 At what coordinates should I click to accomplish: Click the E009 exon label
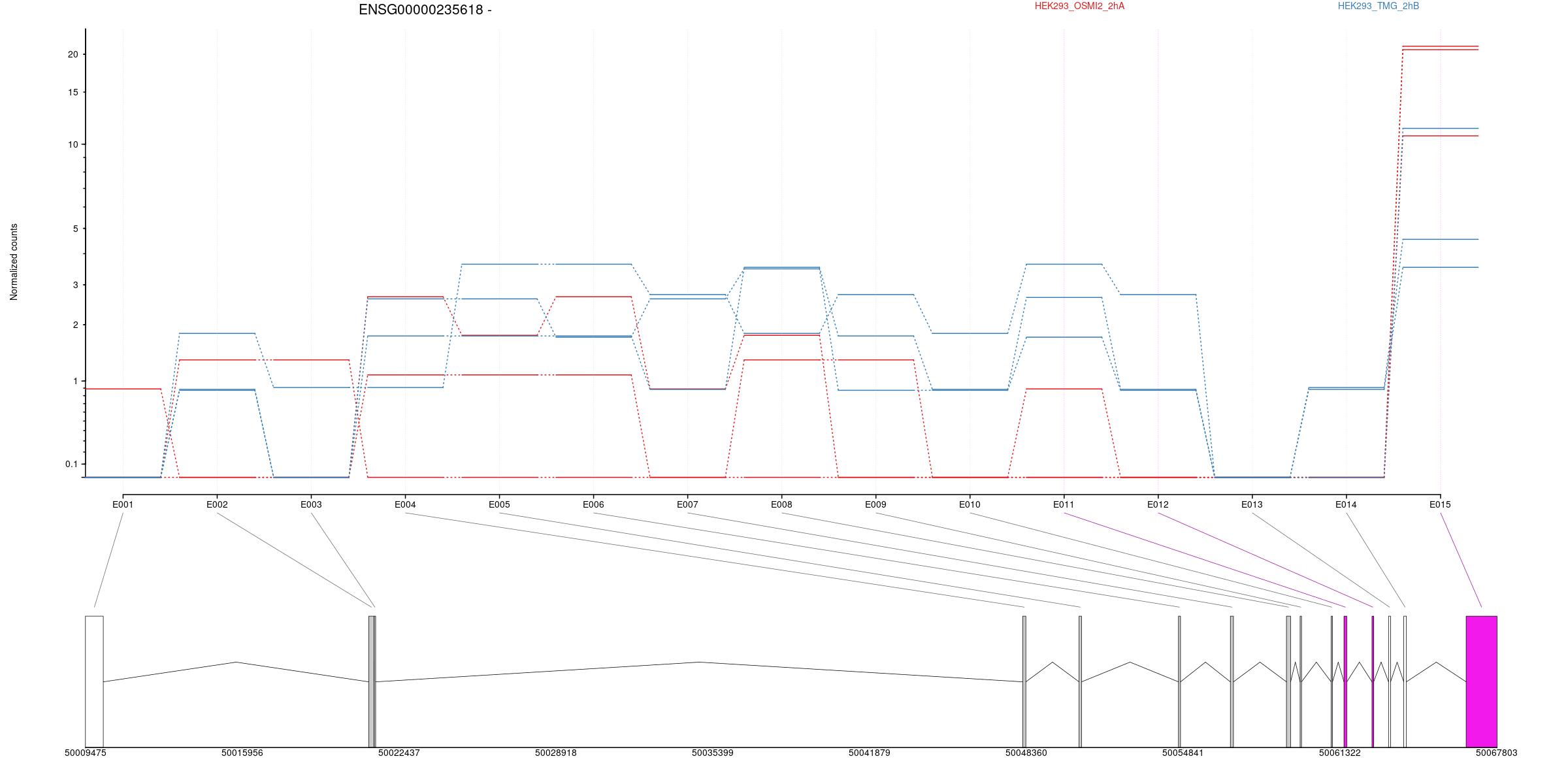coord(875,504)
